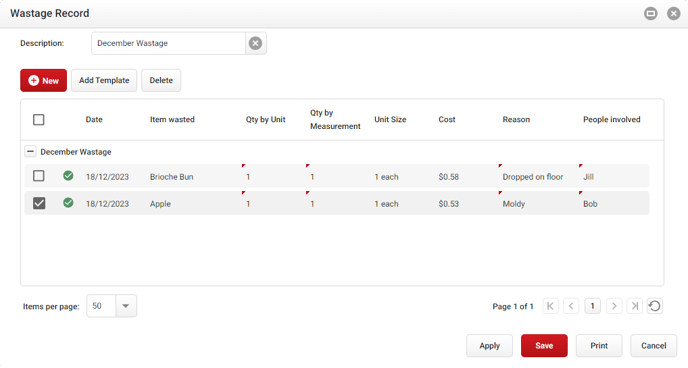Go to the first page
Viewport: 688px width, 368px height.
[550, 306]
